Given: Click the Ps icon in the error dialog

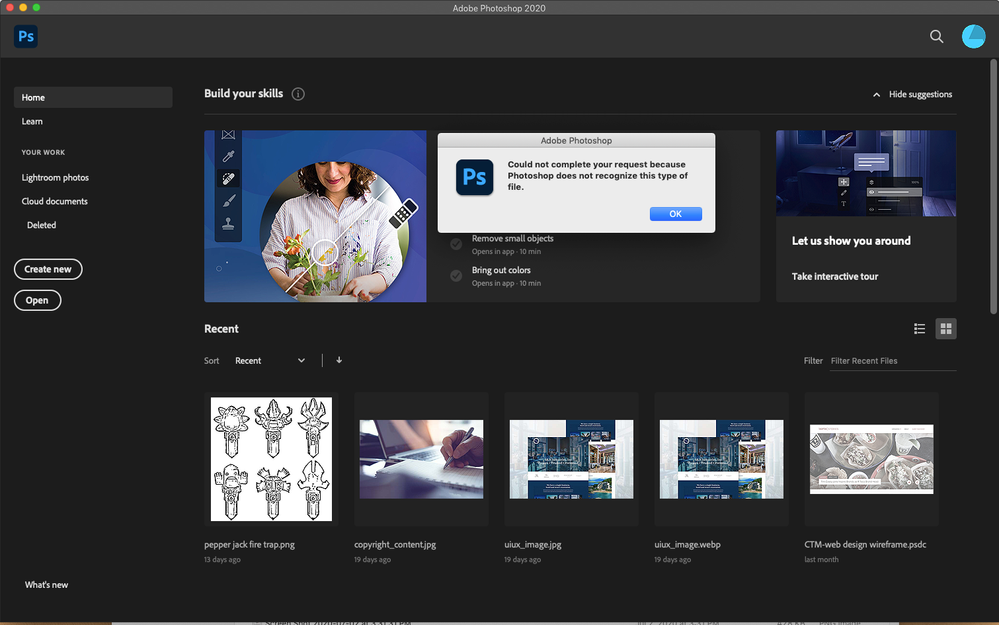Looking at the screenshot, I should [x=475, y=177].
